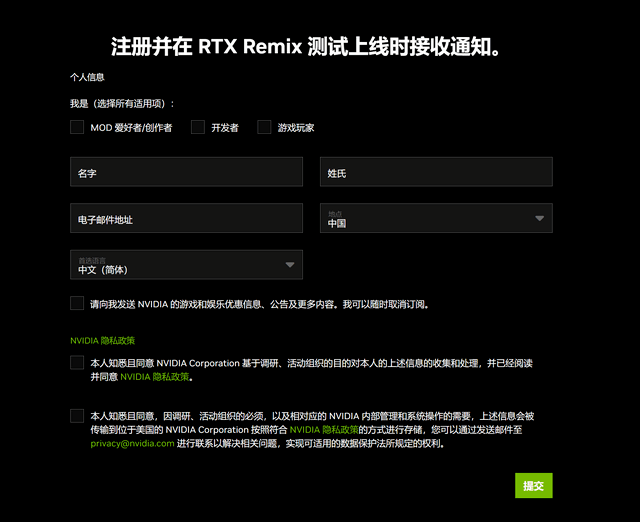Enable NVIDIA 游戏和娱乐优惠信息 subscription checkbox
The image size is (640, 522).
[77, 303]
